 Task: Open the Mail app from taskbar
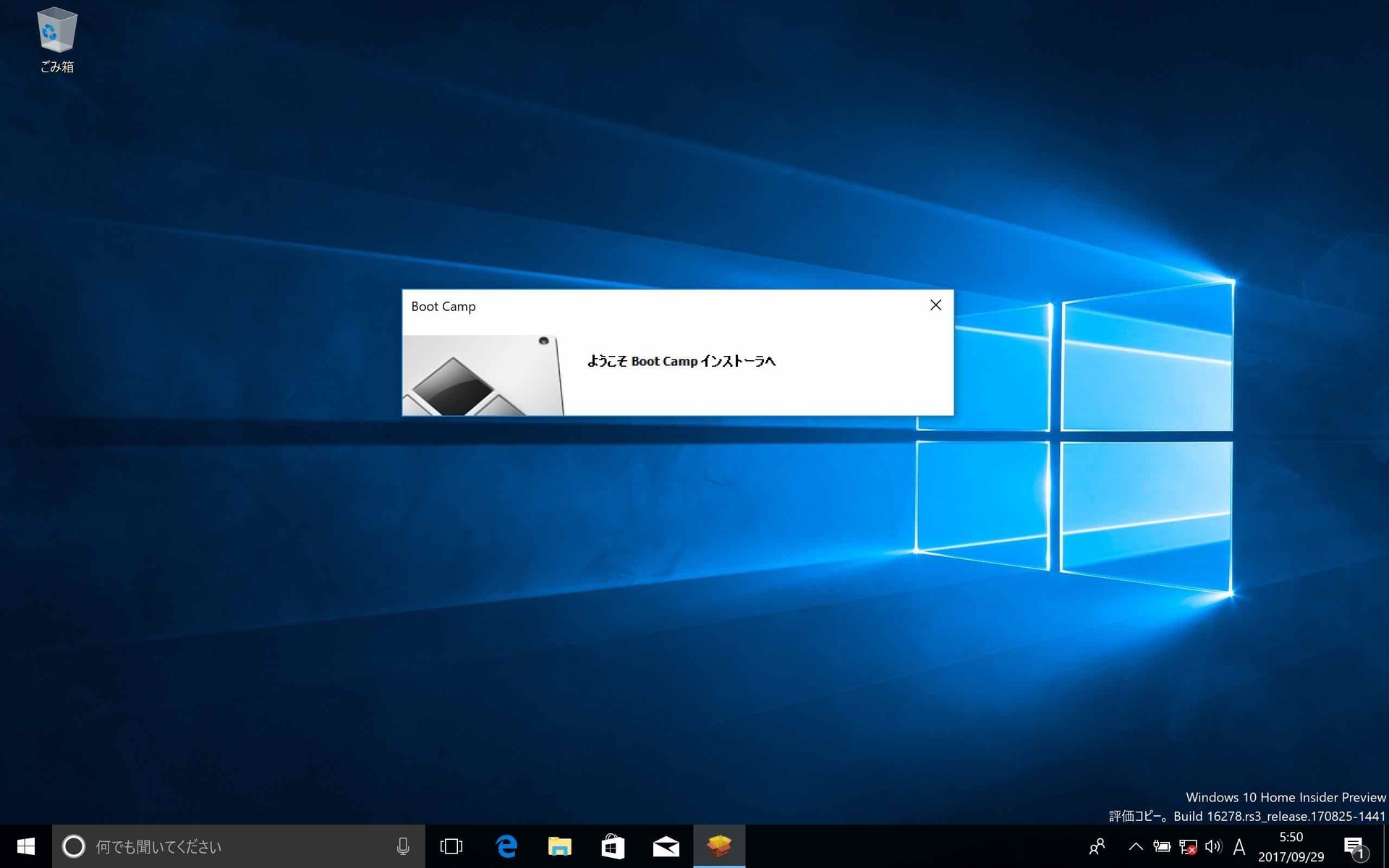point(666,846)
